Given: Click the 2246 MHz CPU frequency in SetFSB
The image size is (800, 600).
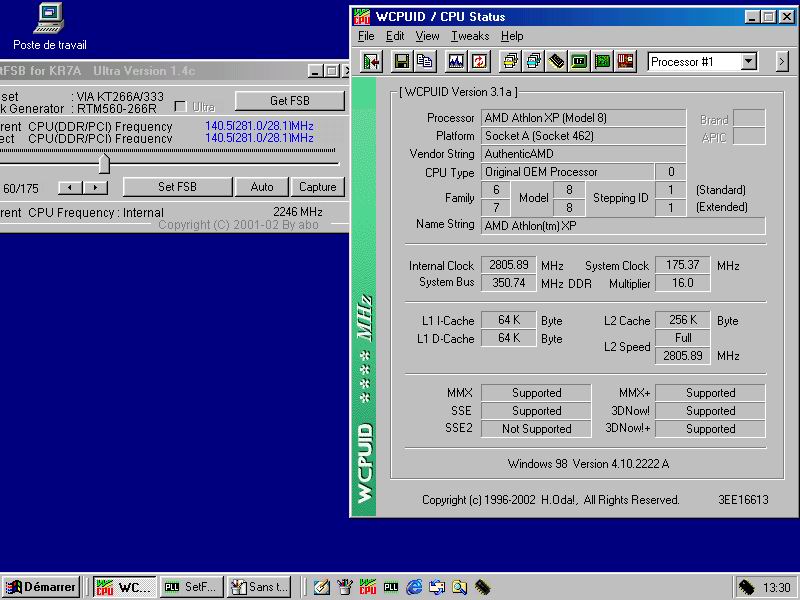Looking at the screenshot, I should coord(298,212).
